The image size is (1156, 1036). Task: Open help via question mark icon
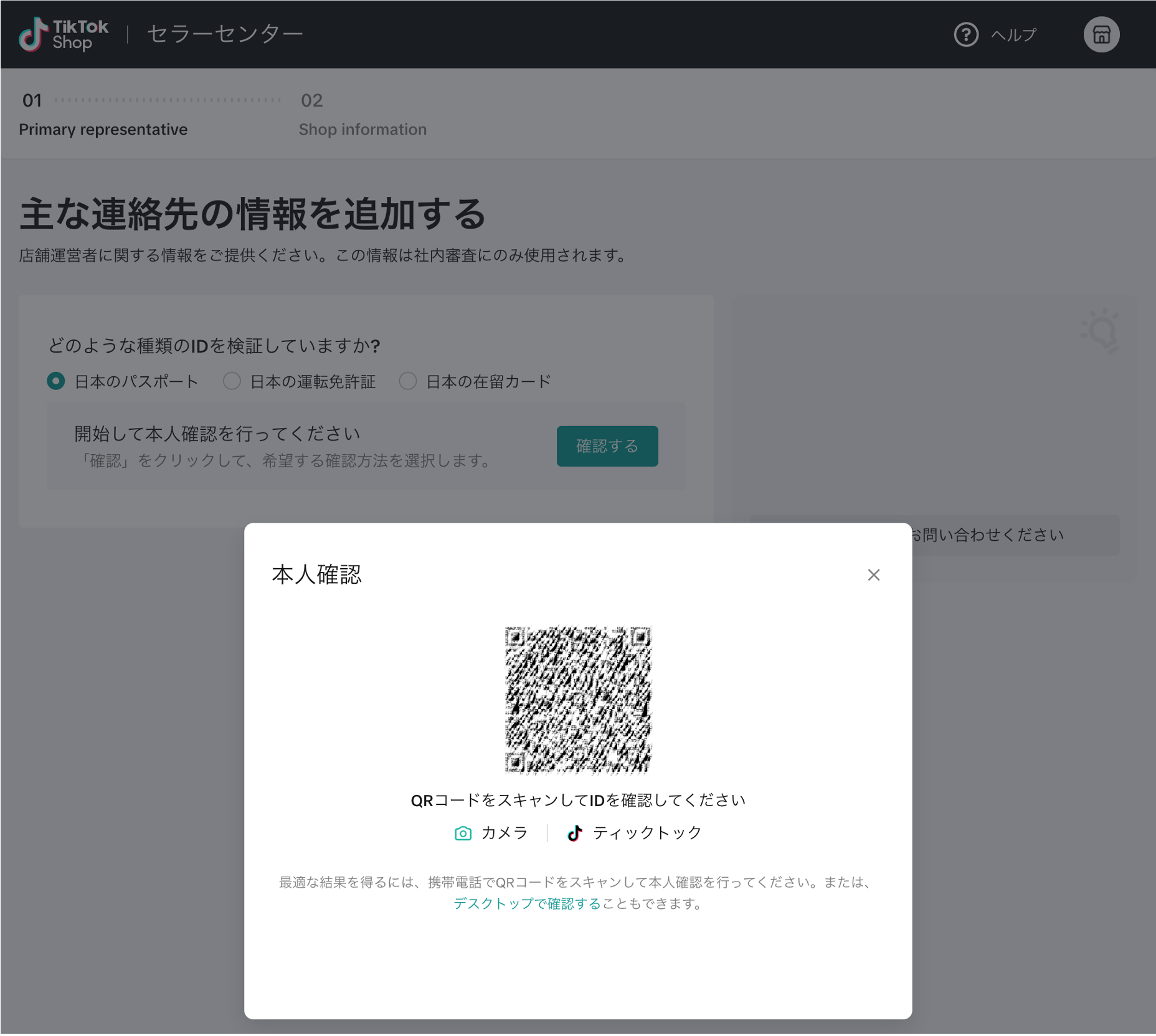(x=965, y=34)
